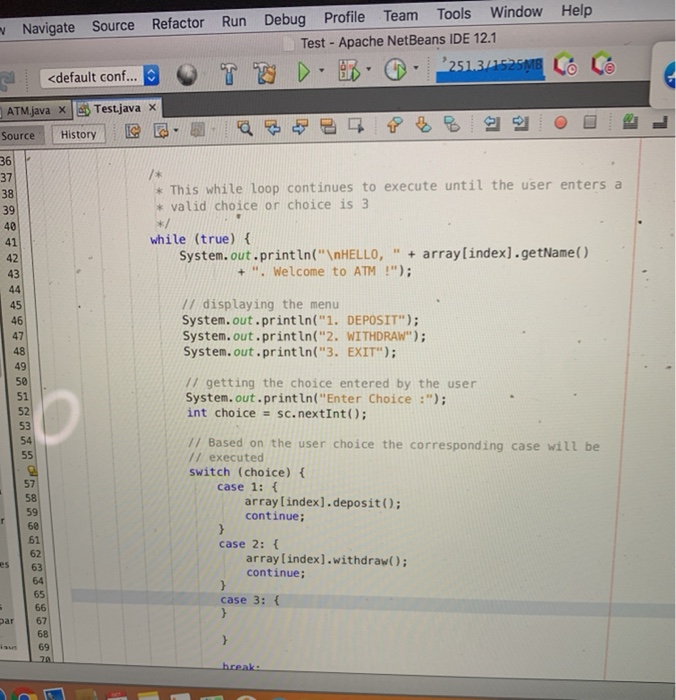Click on "while (true) {" code line
This screenshot has height=700, width=676.
200,239
